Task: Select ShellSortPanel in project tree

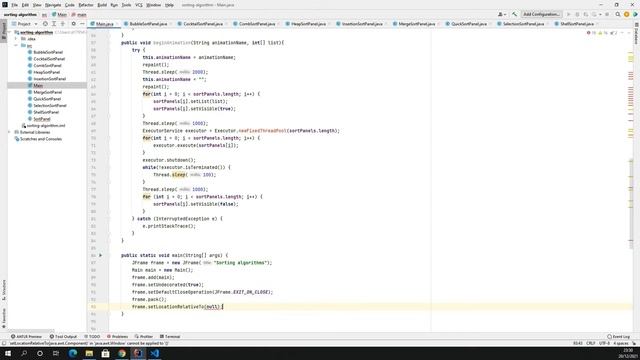Action: (x=46, y=112)
